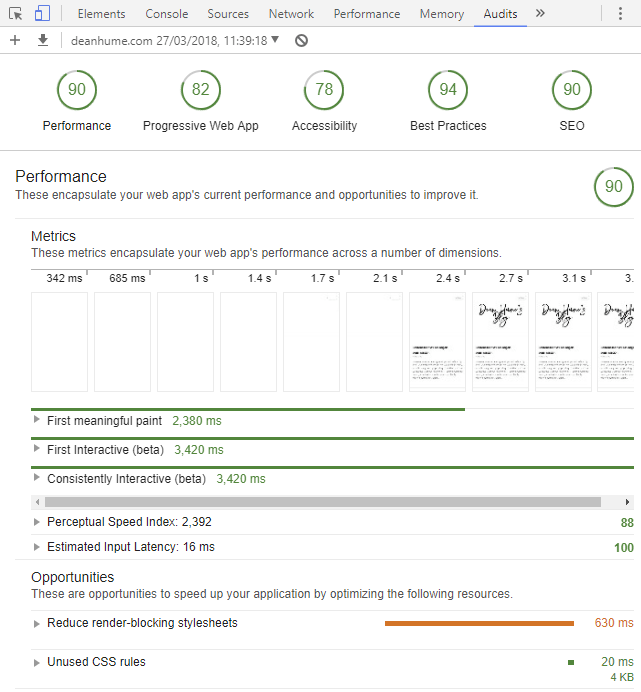Screen dimensions: 641x692
Task: Switch to the Elements tab
Action: click(x=102, y=14)
